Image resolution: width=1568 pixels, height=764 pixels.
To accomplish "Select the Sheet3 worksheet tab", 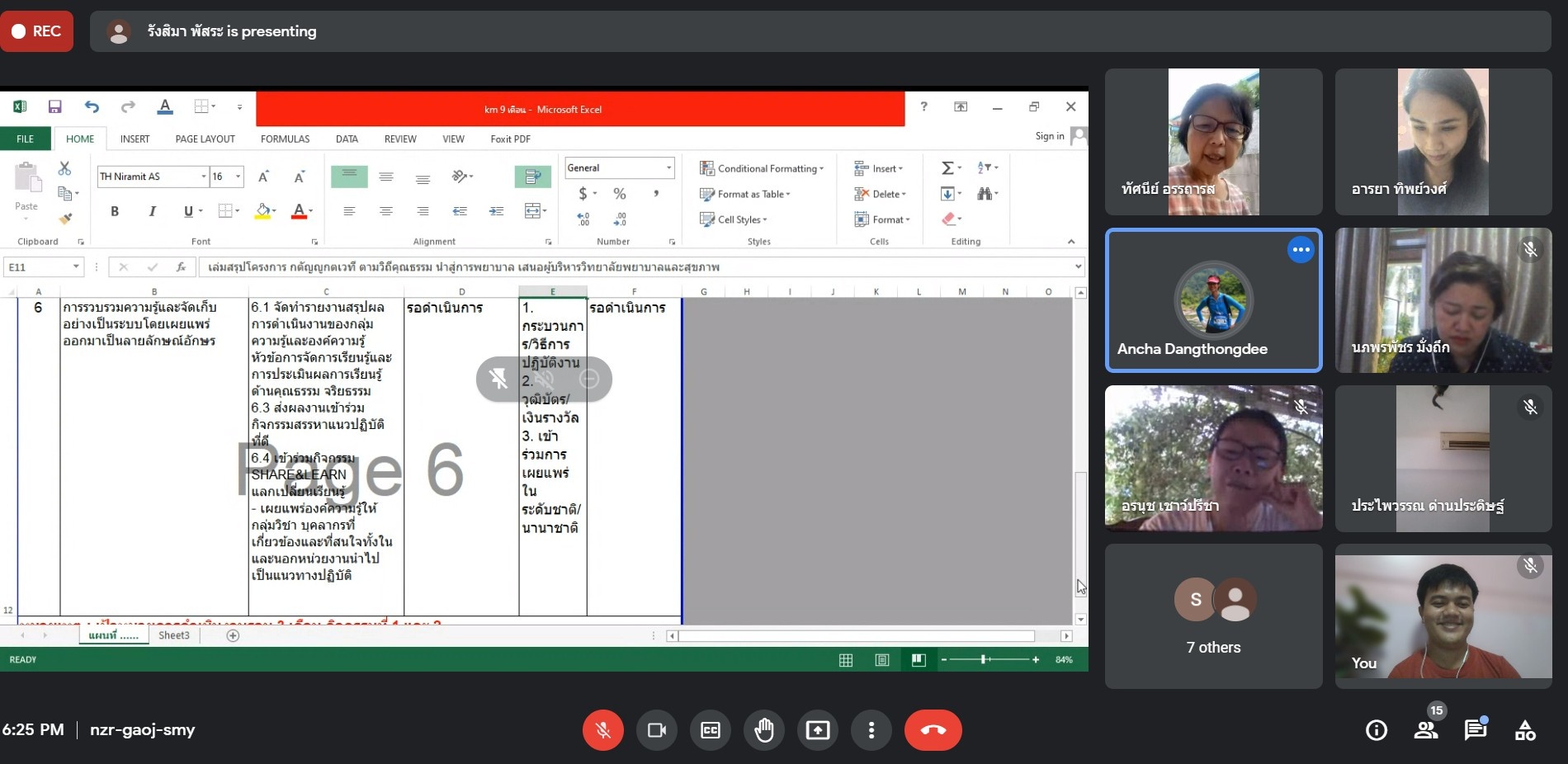I will point(173,635).
